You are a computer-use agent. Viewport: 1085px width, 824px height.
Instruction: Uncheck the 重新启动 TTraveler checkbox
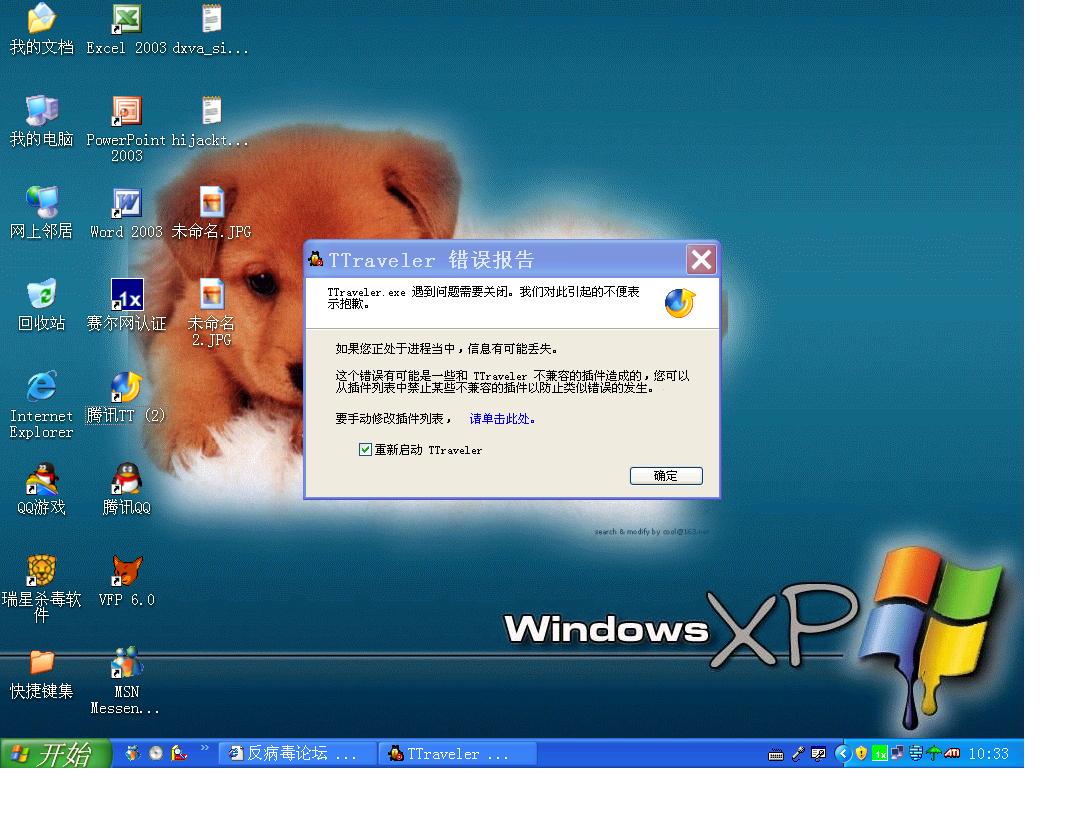[365, 450]
